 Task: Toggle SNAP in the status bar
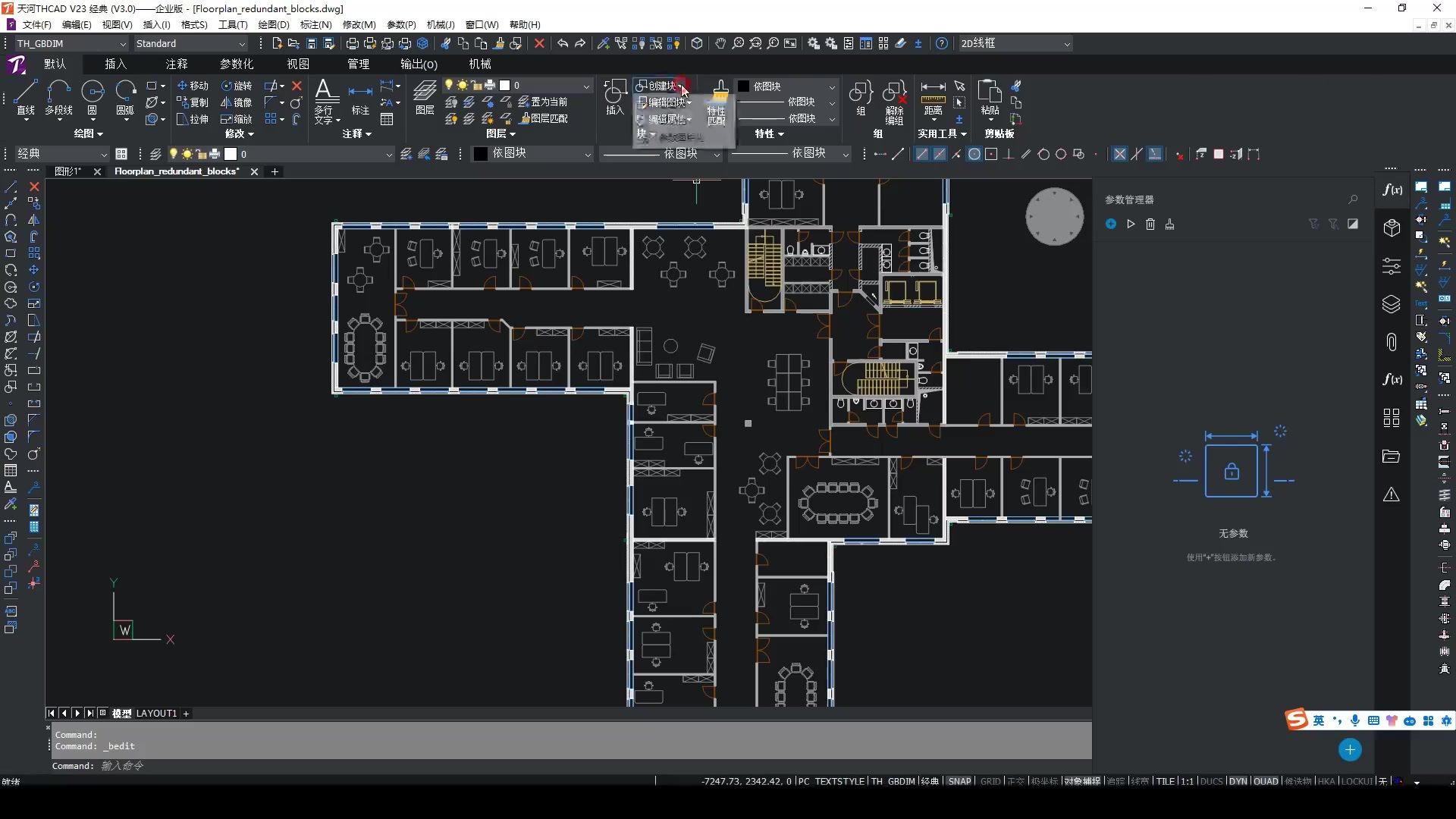(959, 781)
